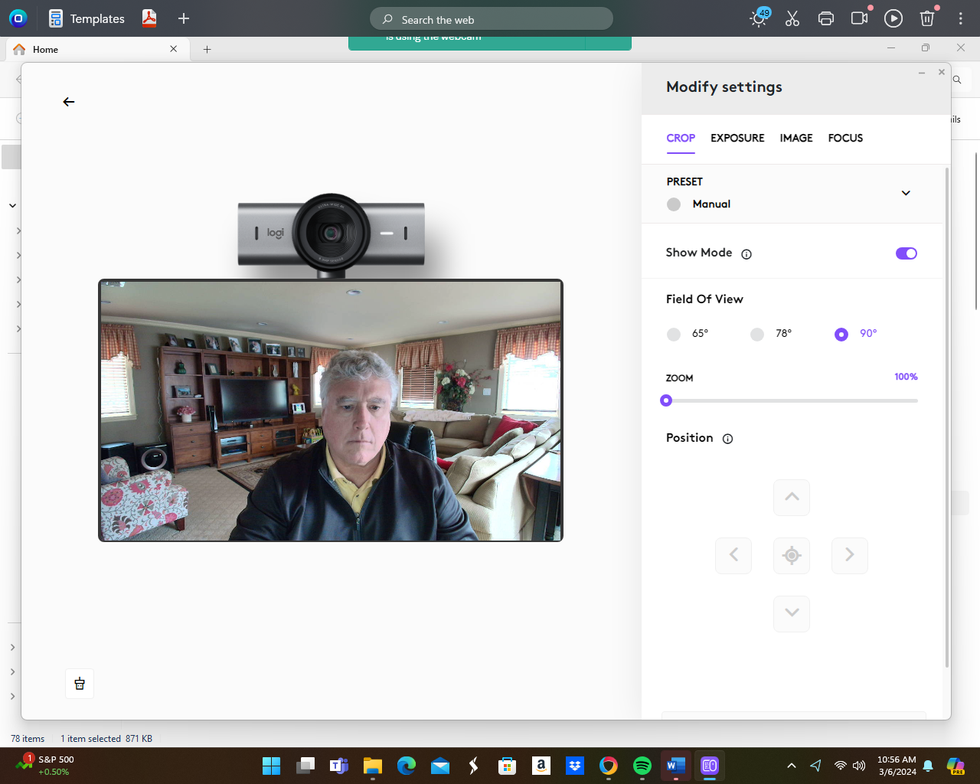Open Templates from the top toolbar
The height and width of the screenshot is (784, 980).
point(87,17)
